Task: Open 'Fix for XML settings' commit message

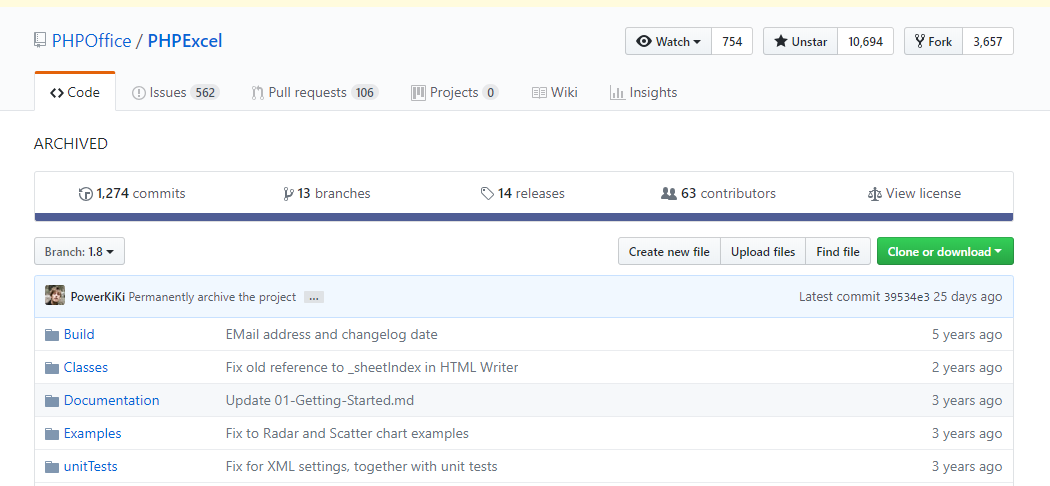Action: coord(362,467)
